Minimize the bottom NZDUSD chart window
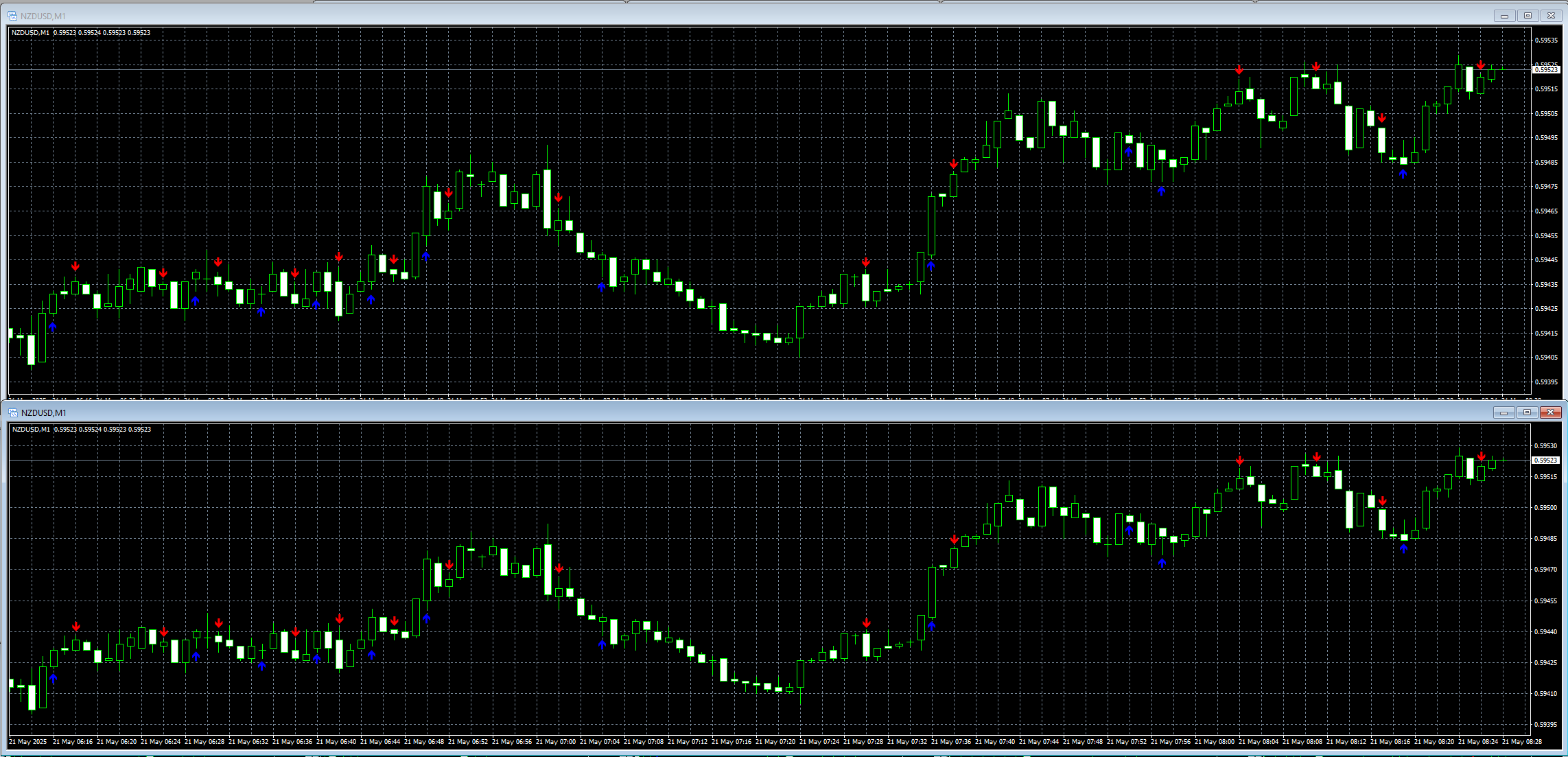The width and height of the screenshot is (1568, 757). click(x=1503, y=412)
